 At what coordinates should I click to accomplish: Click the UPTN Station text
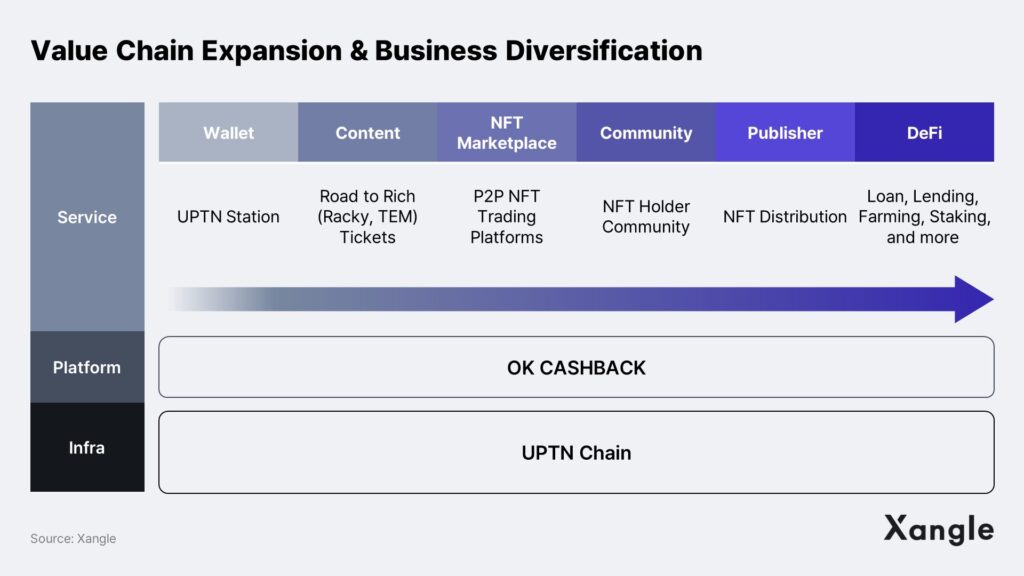[228, 217]
